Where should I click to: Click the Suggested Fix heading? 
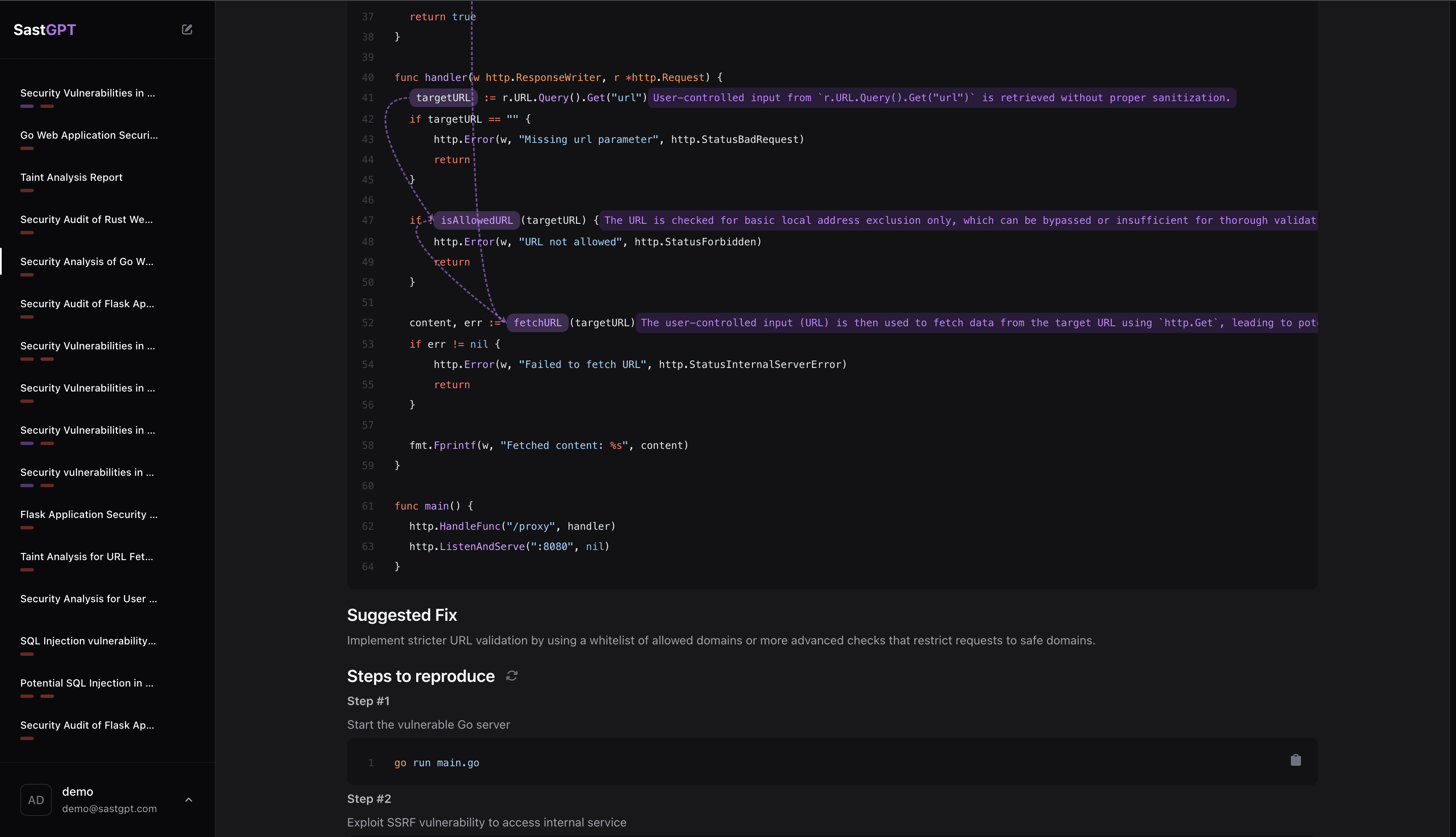(402, 615)
